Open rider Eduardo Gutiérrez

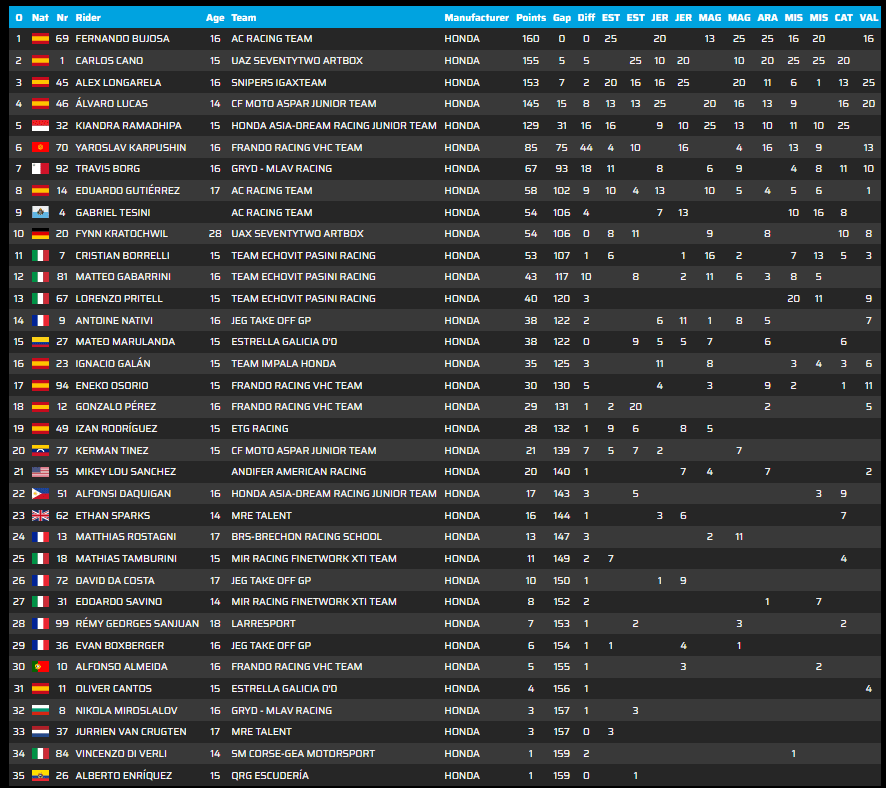tap(128, 190)
